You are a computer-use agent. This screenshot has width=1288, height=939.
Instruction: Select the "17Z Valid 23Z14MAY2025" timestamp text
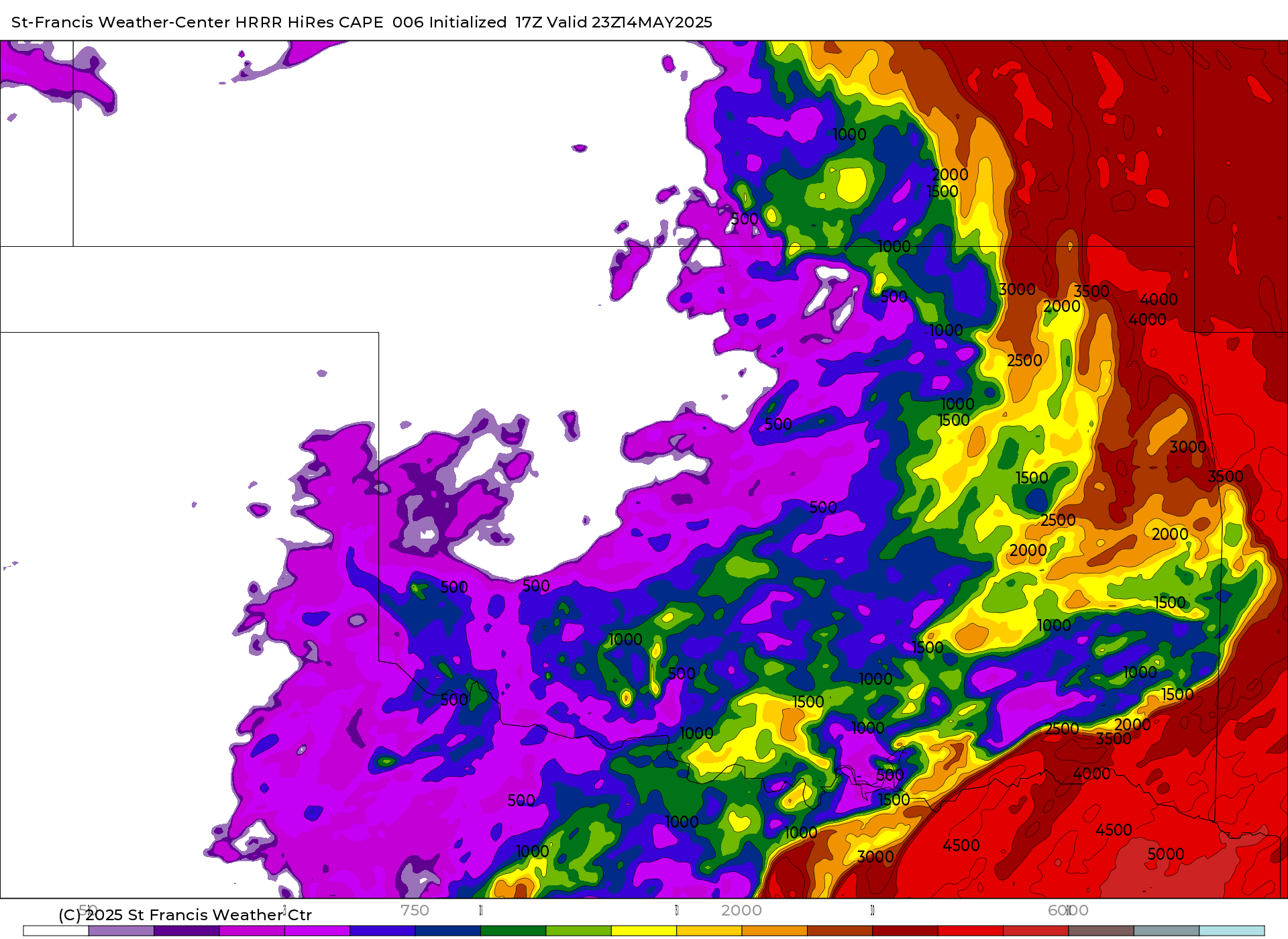coord(614,22)
